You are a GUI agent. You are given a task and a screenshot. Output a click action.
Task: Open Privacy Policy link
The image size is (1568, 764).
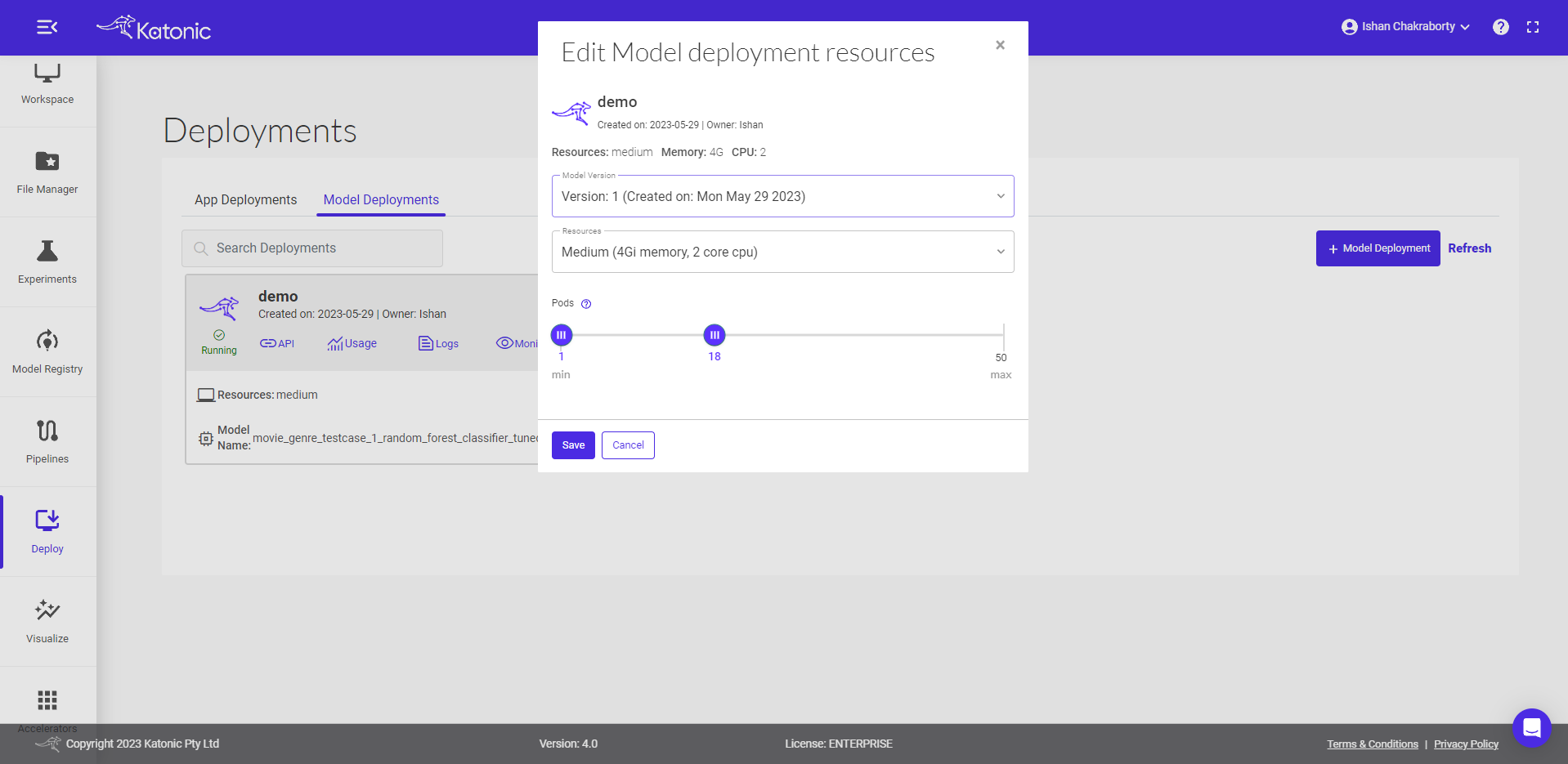coord(1466,744)
